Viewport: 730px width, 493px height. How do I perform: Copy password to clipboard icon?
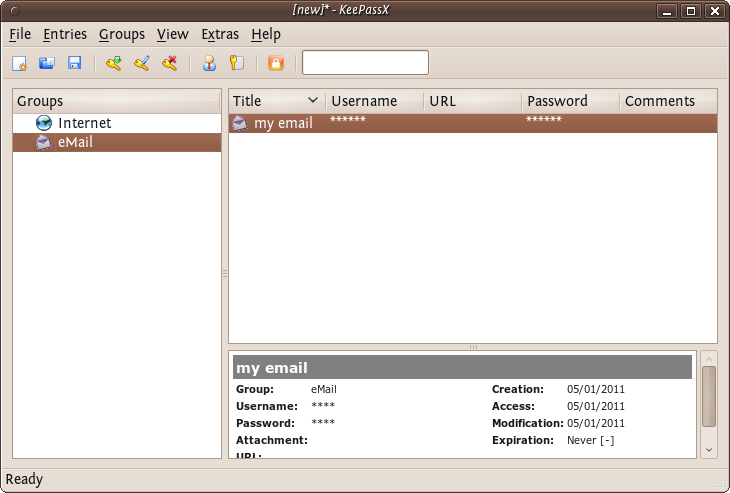coord(236,63)
